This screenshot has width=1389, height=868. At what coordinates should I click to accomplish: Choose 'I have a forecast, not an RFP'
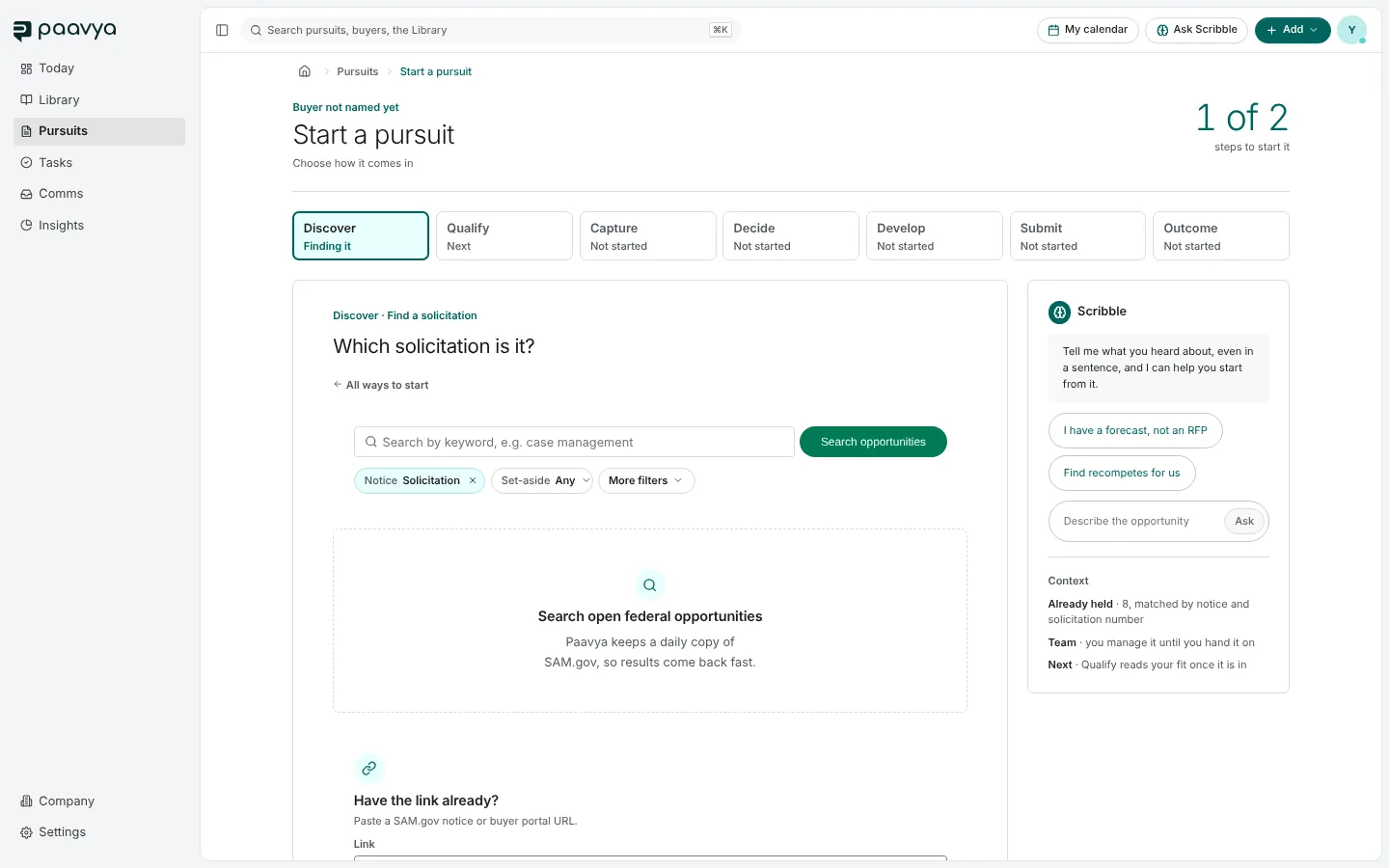point(1135,430)
